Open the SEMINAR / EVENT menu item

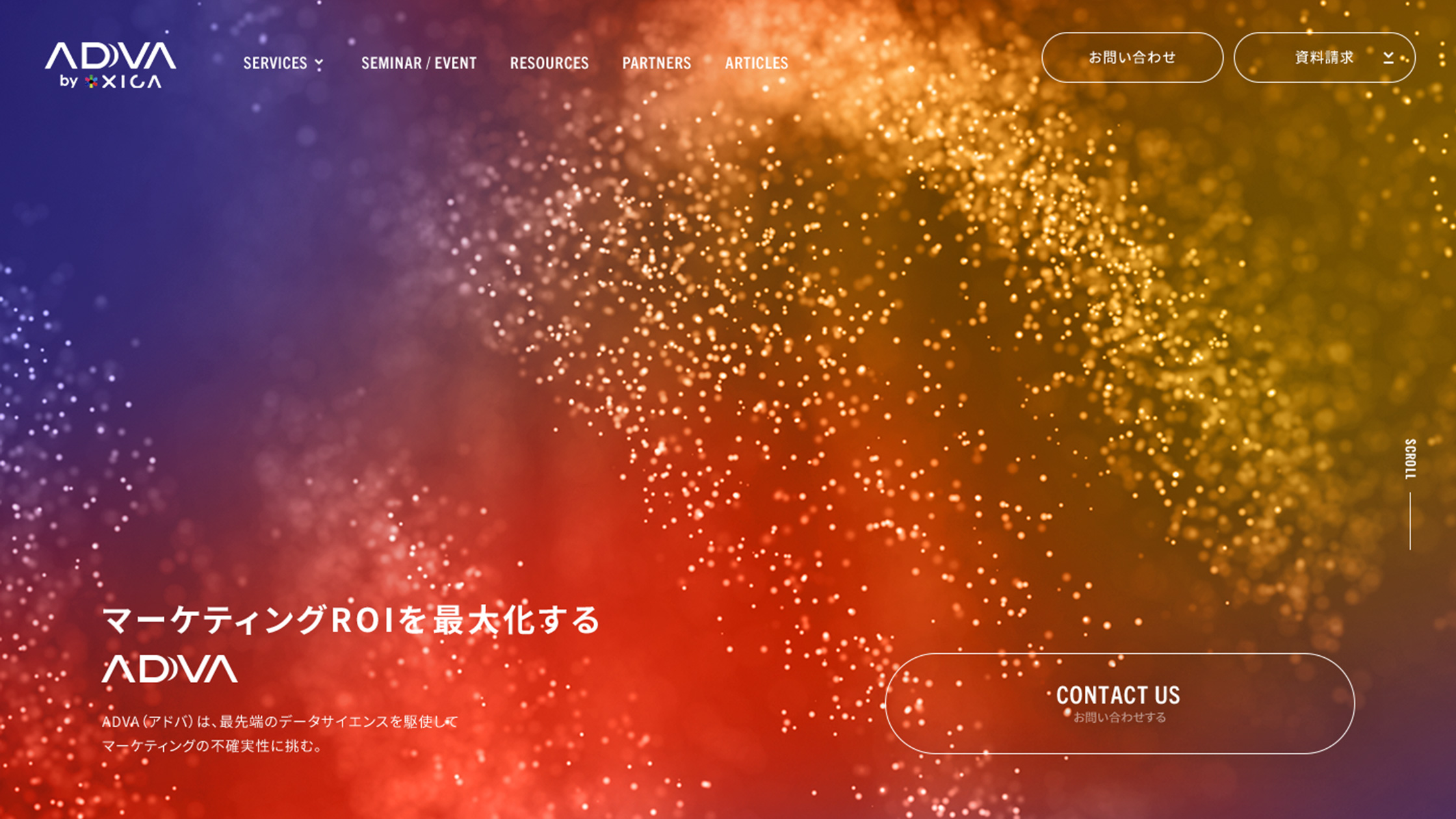419,63
